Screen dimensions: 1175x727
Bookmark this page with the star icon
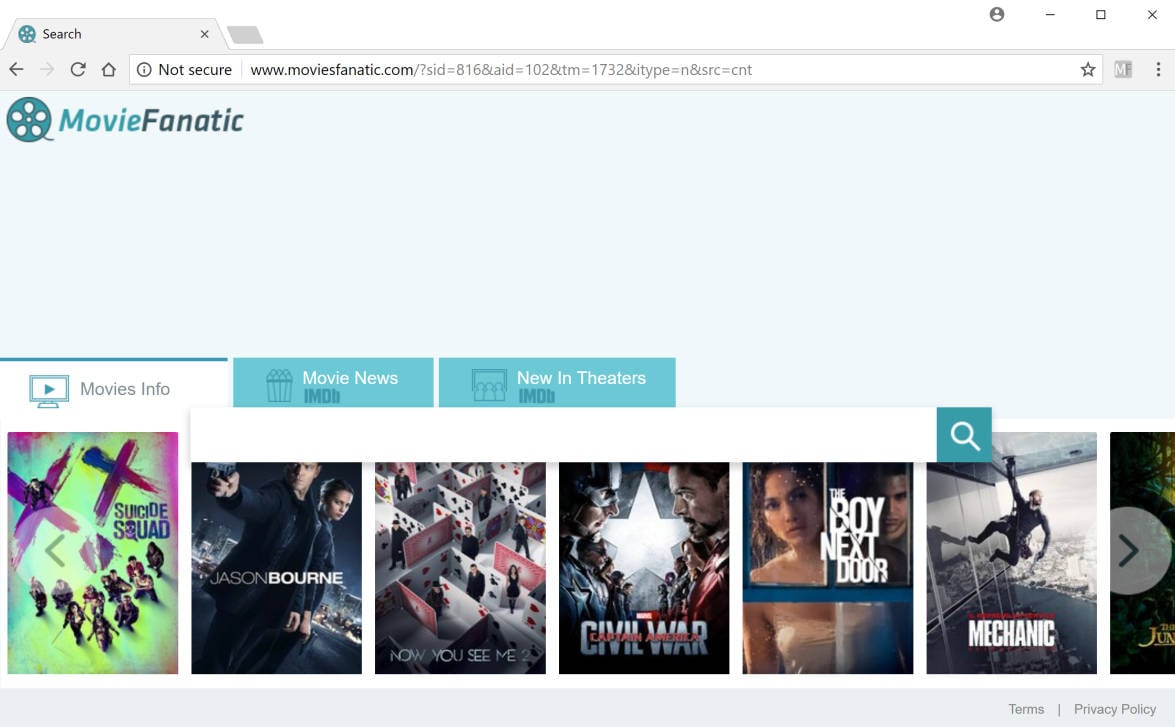[x=1086, y=69]
